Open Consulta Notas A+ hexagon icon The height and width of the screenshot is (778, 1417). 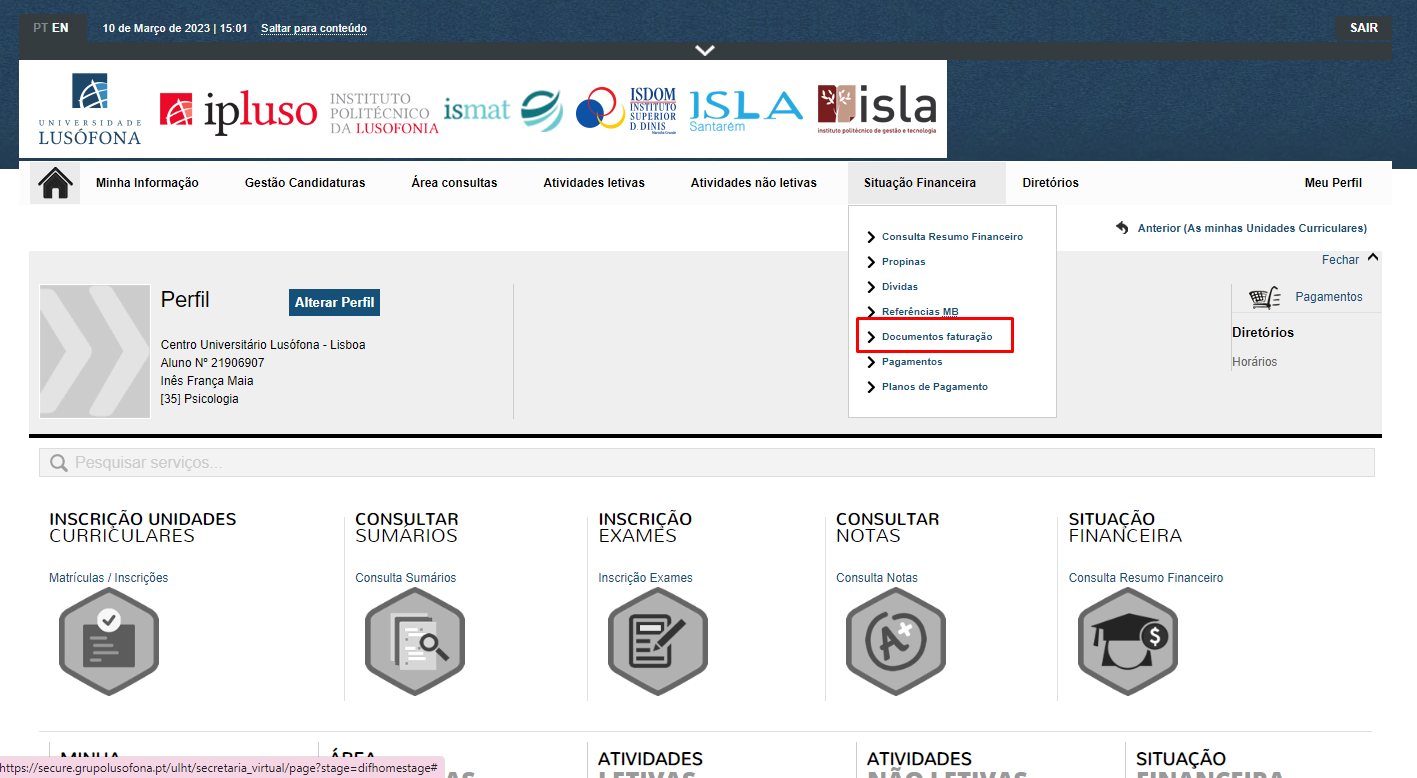click(x=896, y=642)
